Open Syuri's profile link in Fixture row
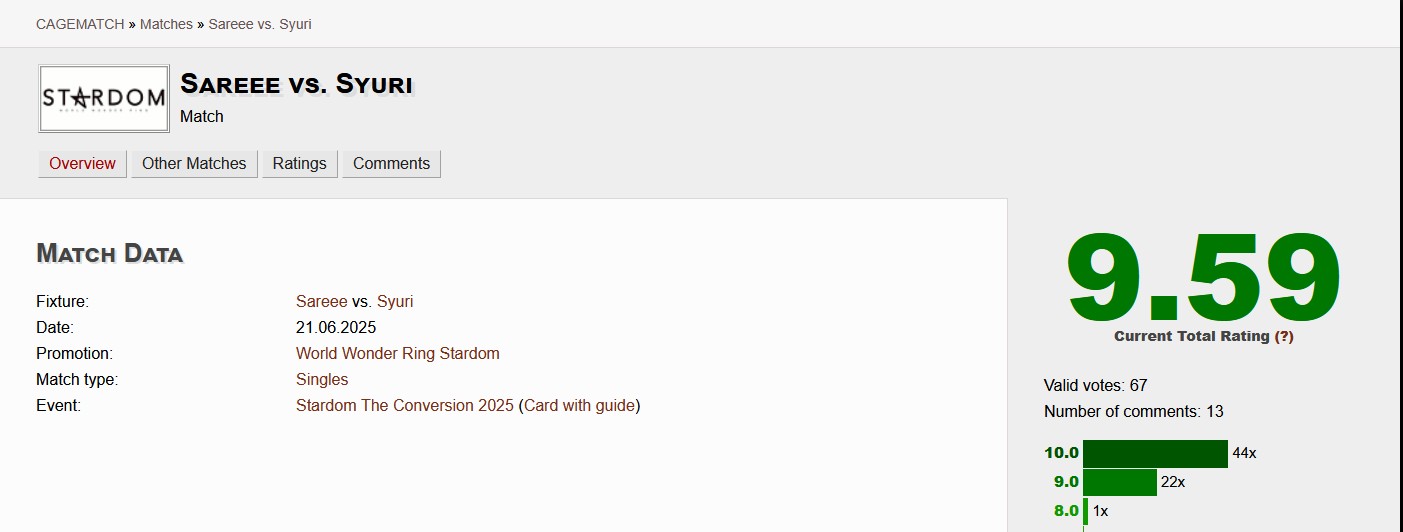The height and width of the screenshot is (532, 1403). pos(395,301)
